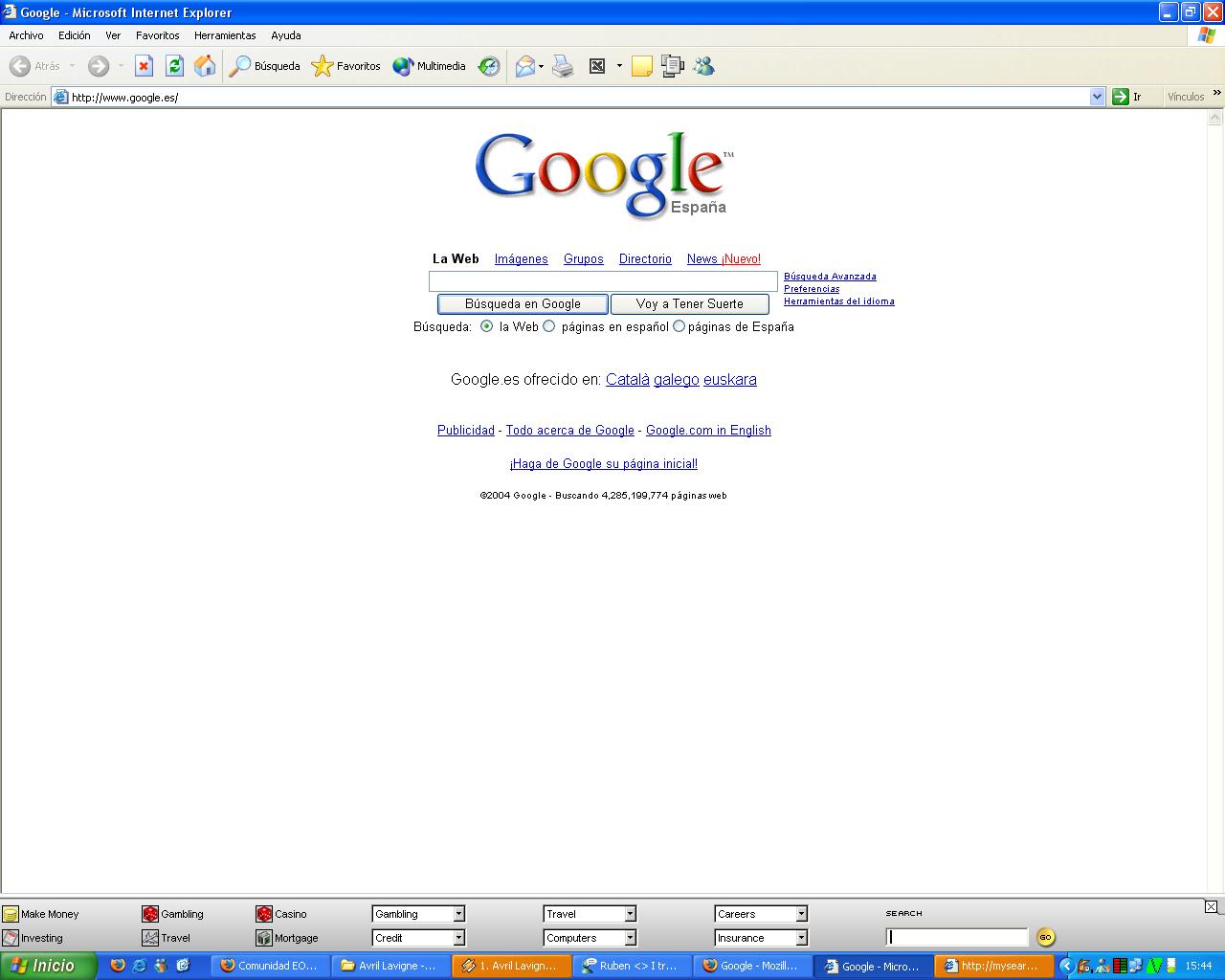Screen dimensions: 1225x980
Task: Open the Ver menu
Action: 113,35
